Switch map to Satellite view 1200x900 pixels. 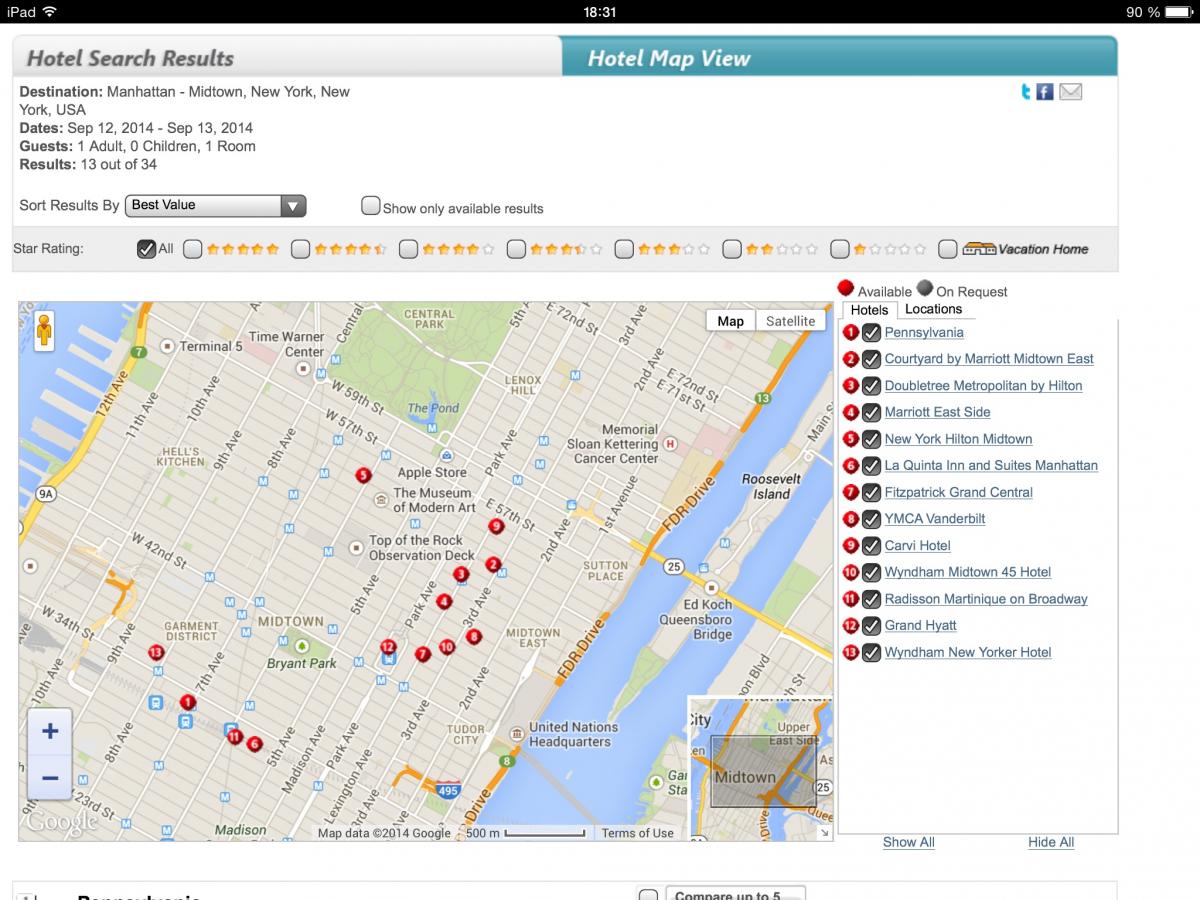(790, 321)
